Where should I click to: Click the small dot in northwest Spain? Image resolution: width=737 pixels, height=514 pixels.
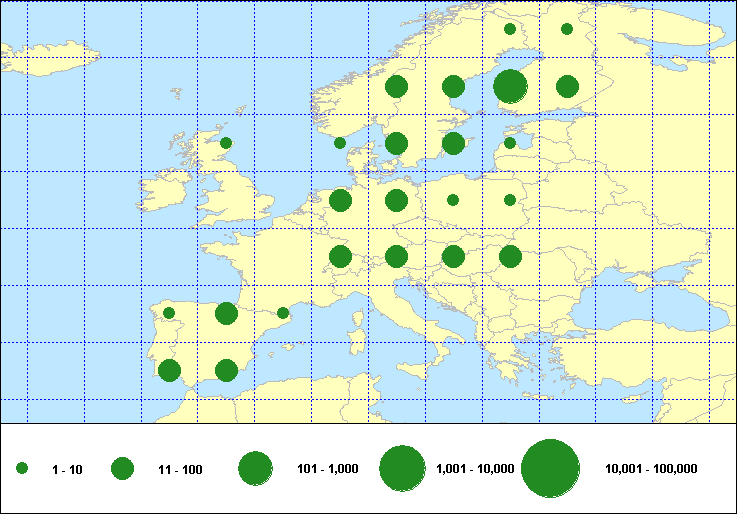tap(169, 313)
